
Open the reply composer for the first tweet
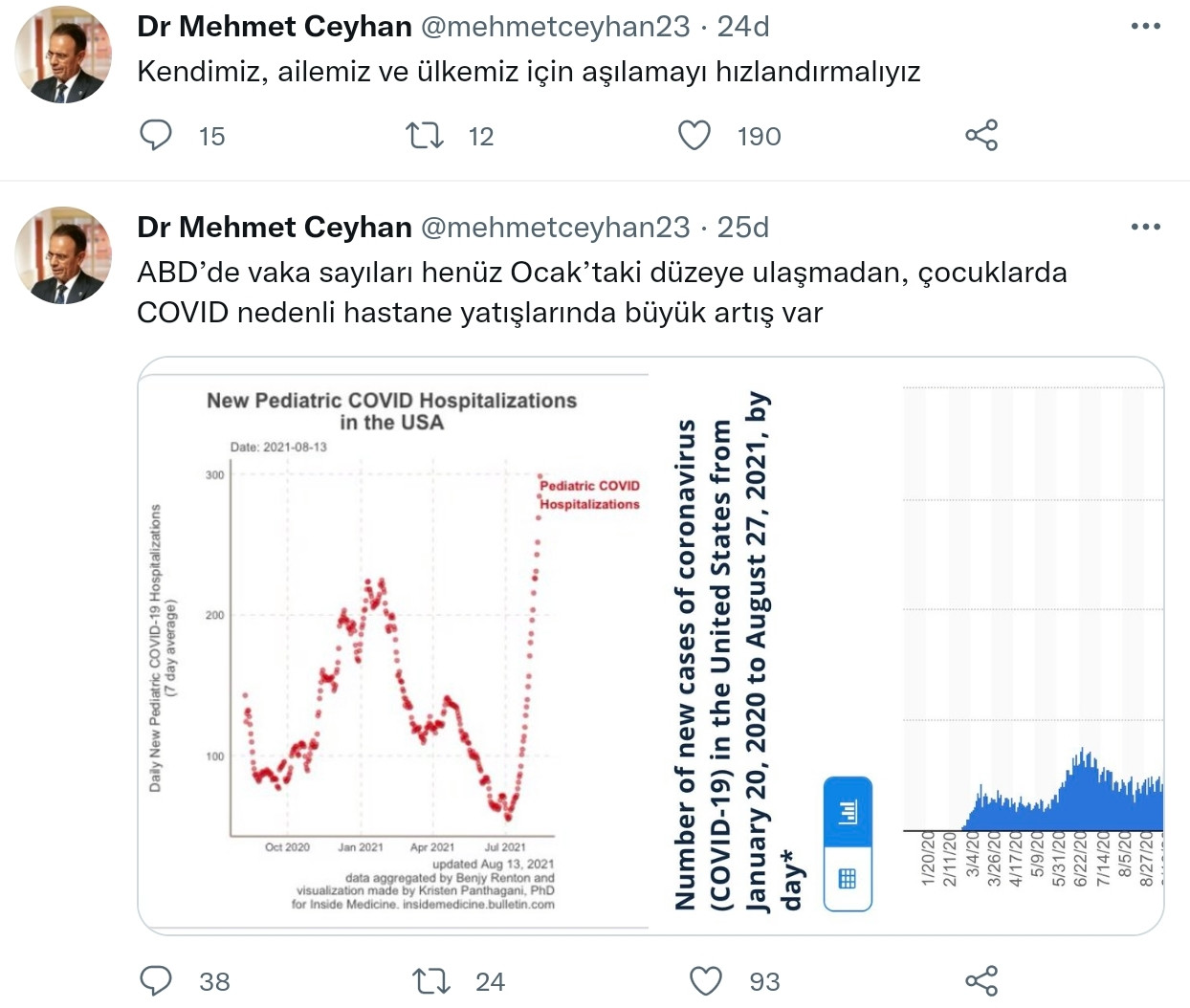click(x=158, y=136)
